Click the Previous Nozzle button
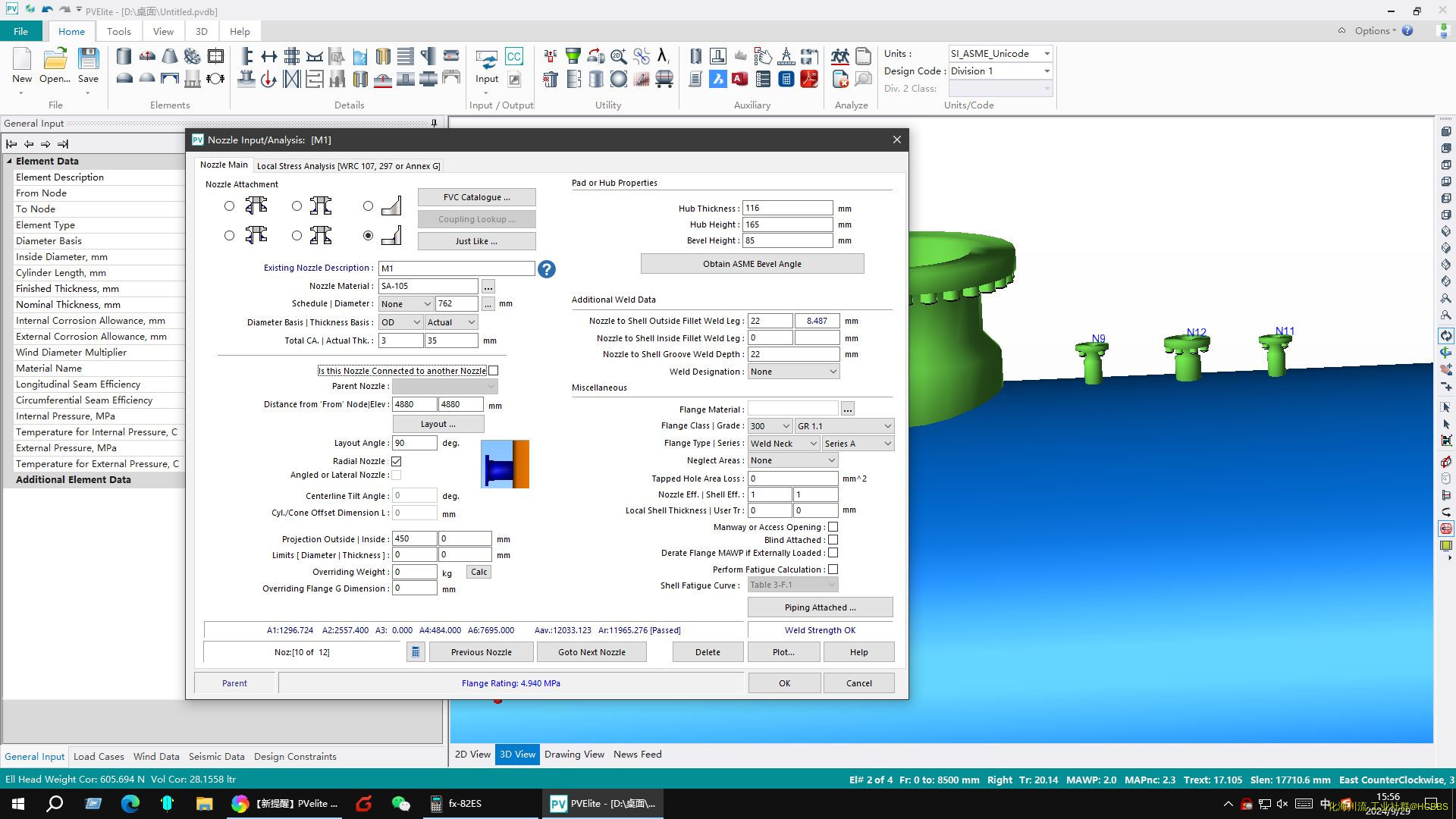 481,652
